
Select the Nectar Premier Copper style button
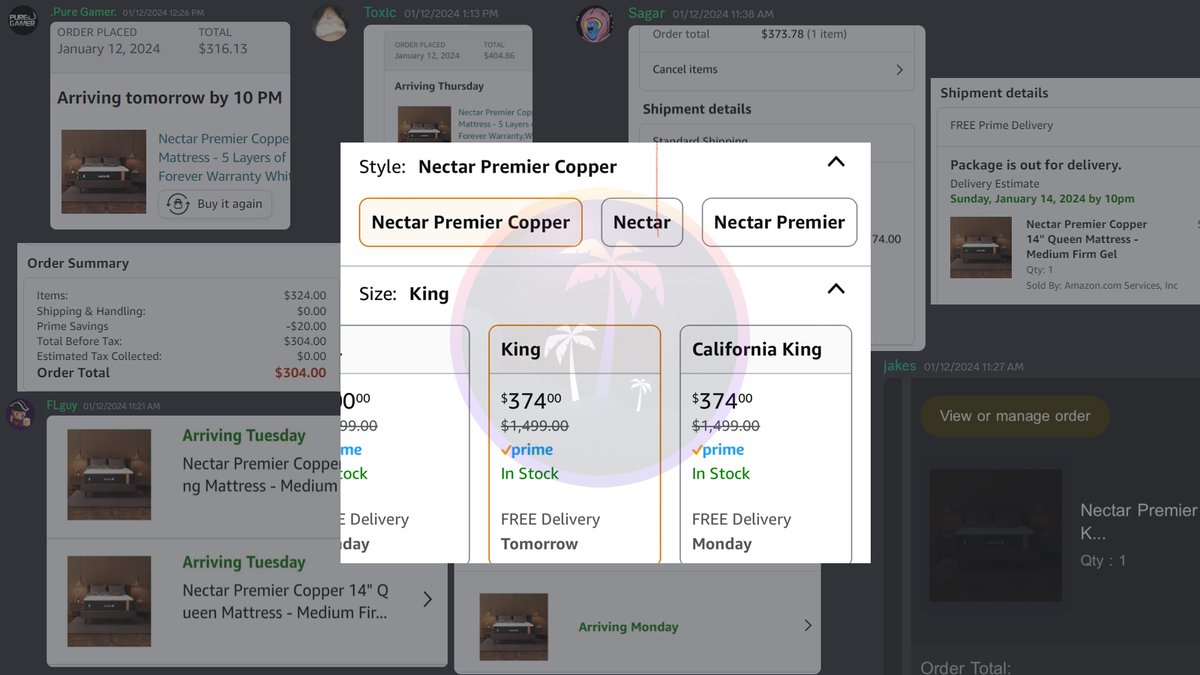tap(470, 222)
